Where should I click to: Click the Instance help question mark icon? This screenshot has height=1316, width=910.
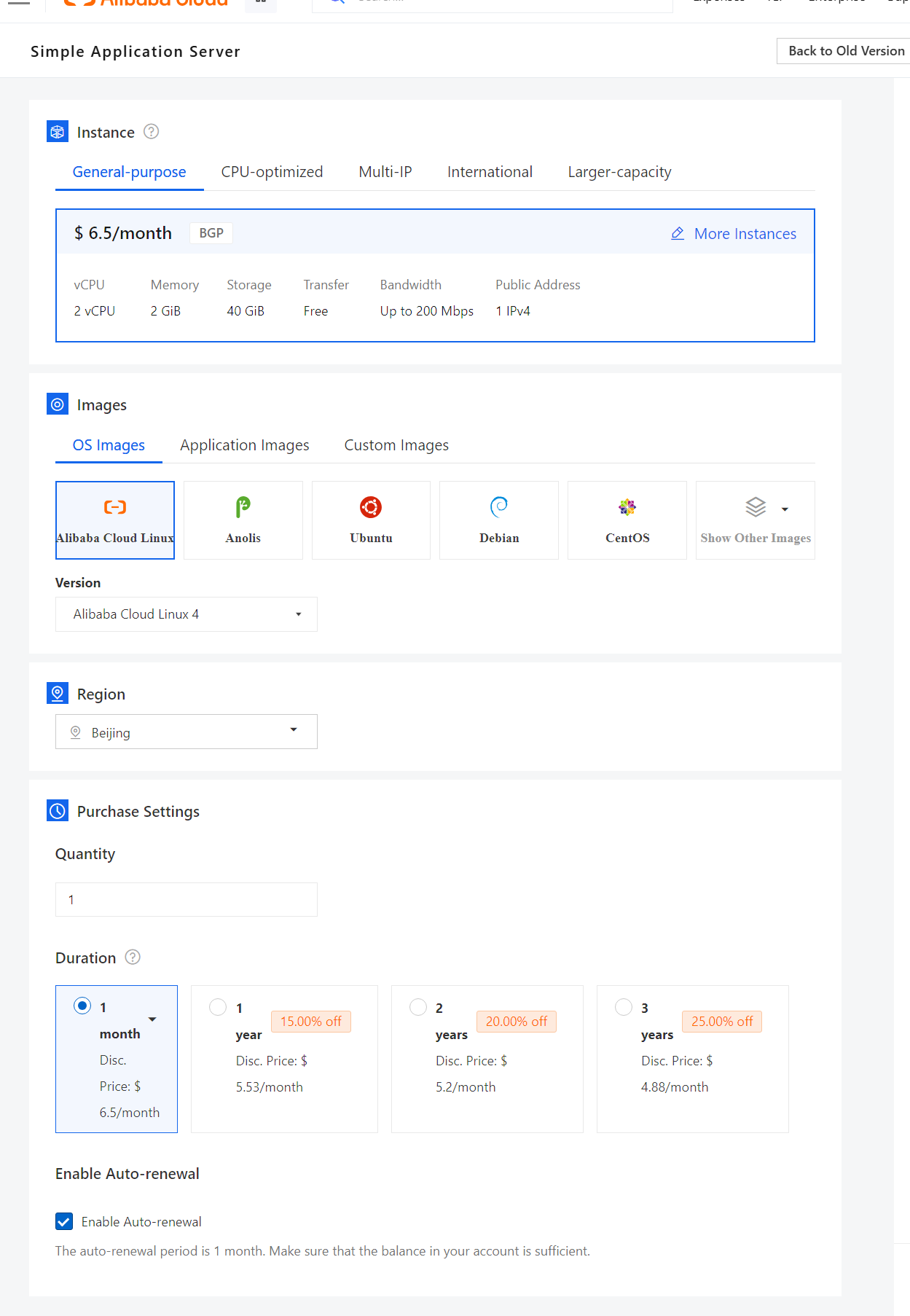(x=151, y=132)
